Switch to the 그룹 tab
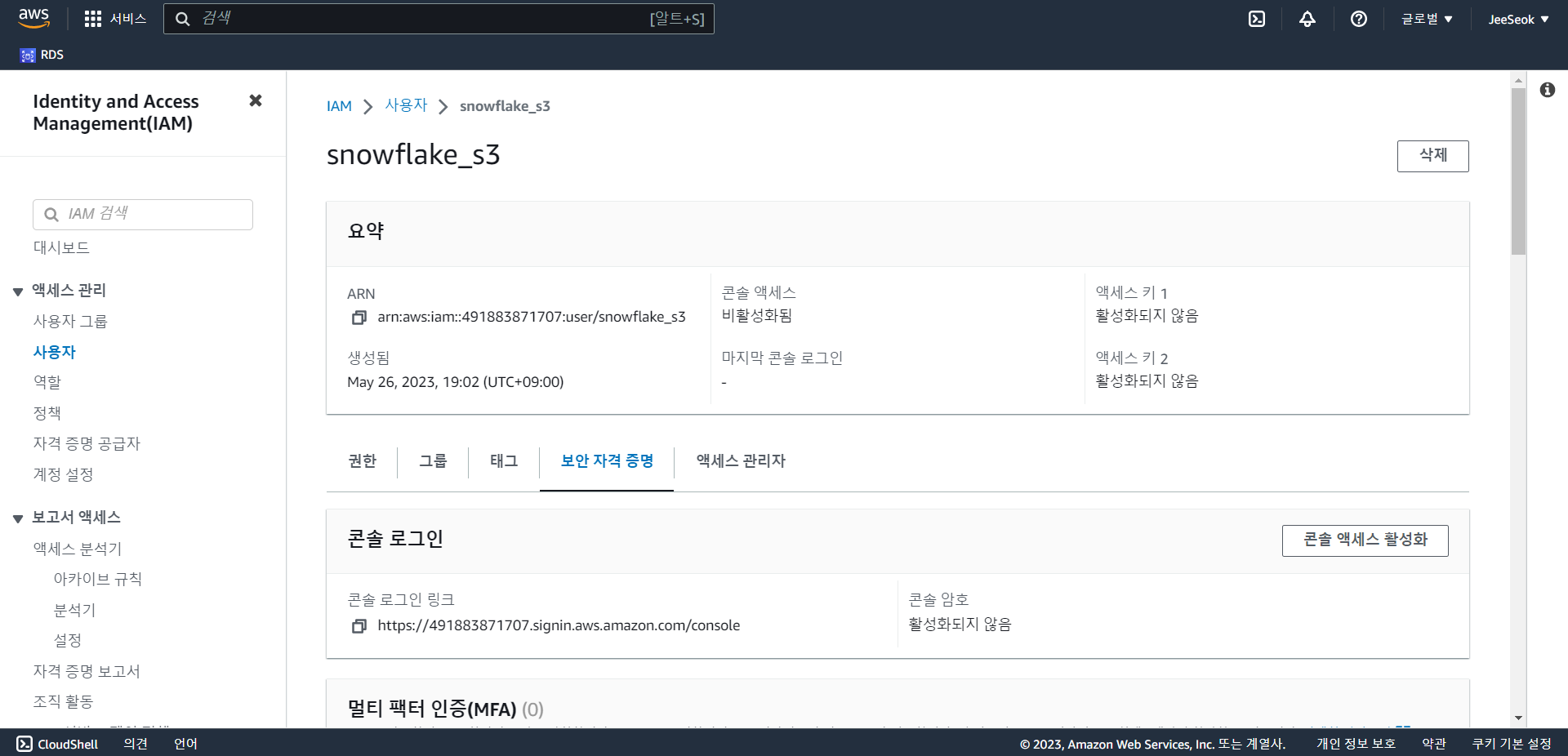Image resolution: width=1568 pixels, height=756 pixels. (433, 461)
